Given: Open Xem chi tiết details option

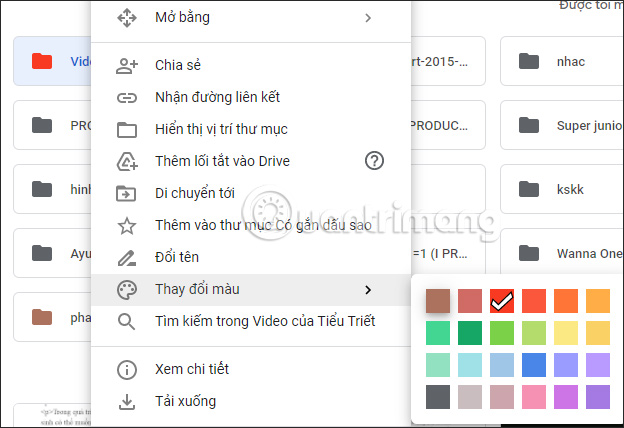Looking at the screenshot, I should click(185, 370).
